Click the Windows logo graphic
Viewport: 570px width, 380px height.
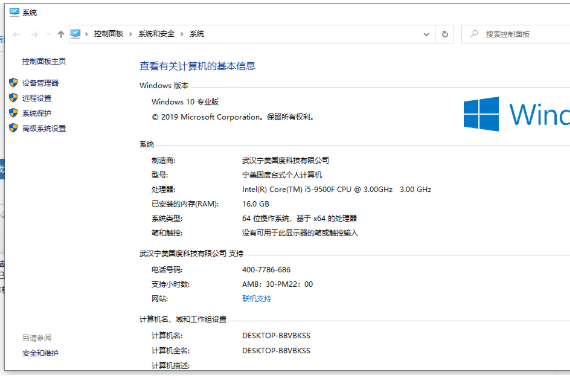tap(481, 114)
